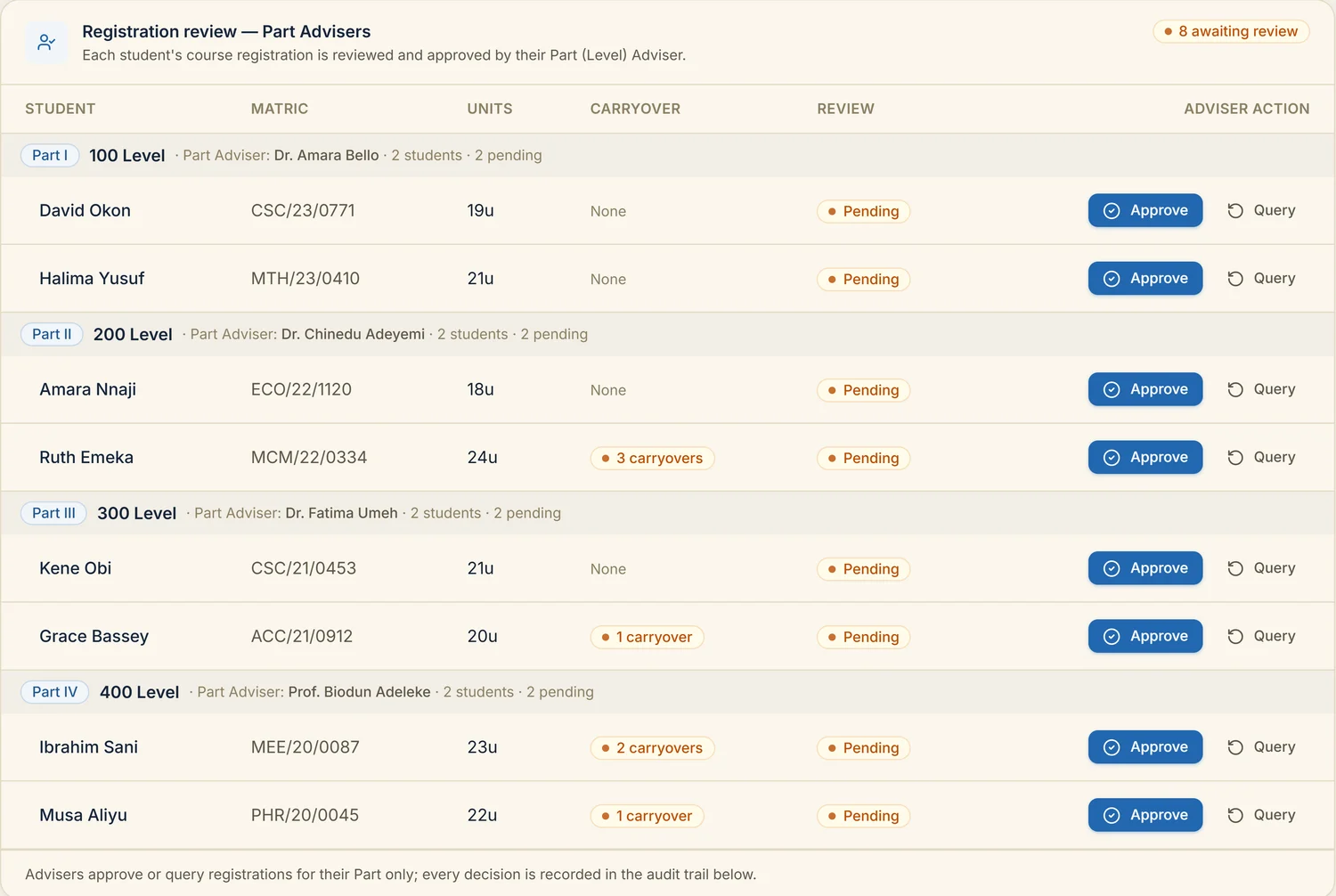Click Ibrahim Sani's 2 carryovers badge

click(652, 748)
